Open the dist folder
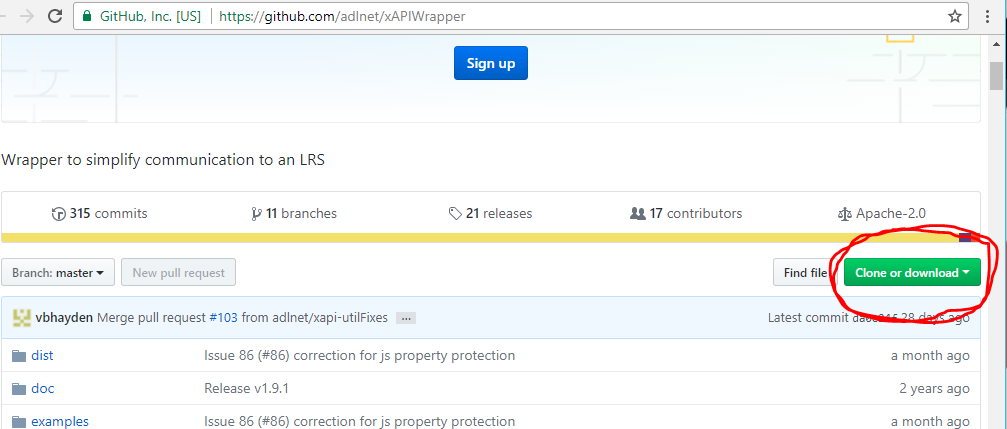Screen dimensions: 1007x429 (x=42, y=355)
